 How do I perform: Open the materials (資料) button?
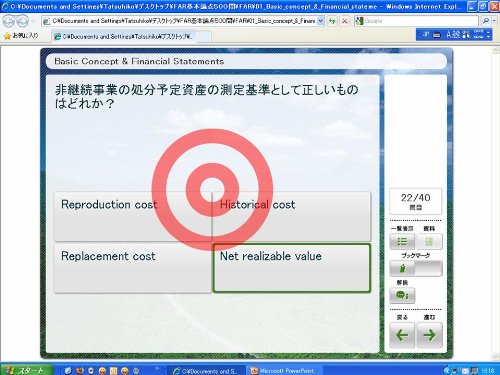coord(429,241)
